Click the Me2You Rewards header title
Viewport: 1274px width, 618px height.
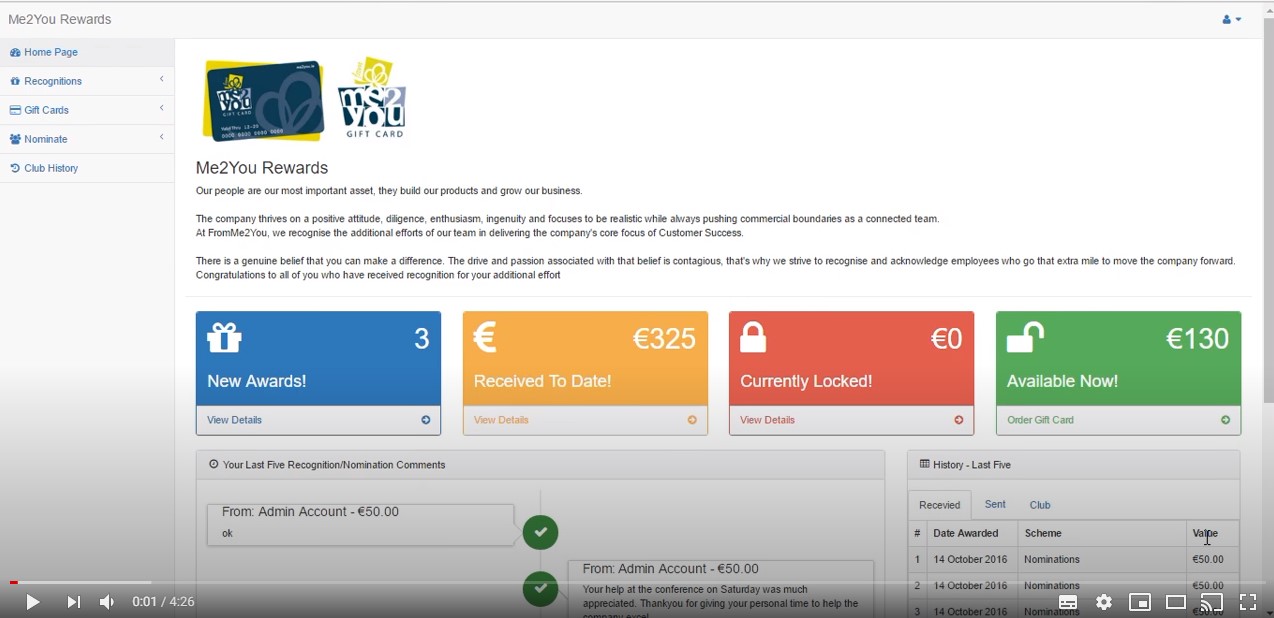click(x=60, y=19)
